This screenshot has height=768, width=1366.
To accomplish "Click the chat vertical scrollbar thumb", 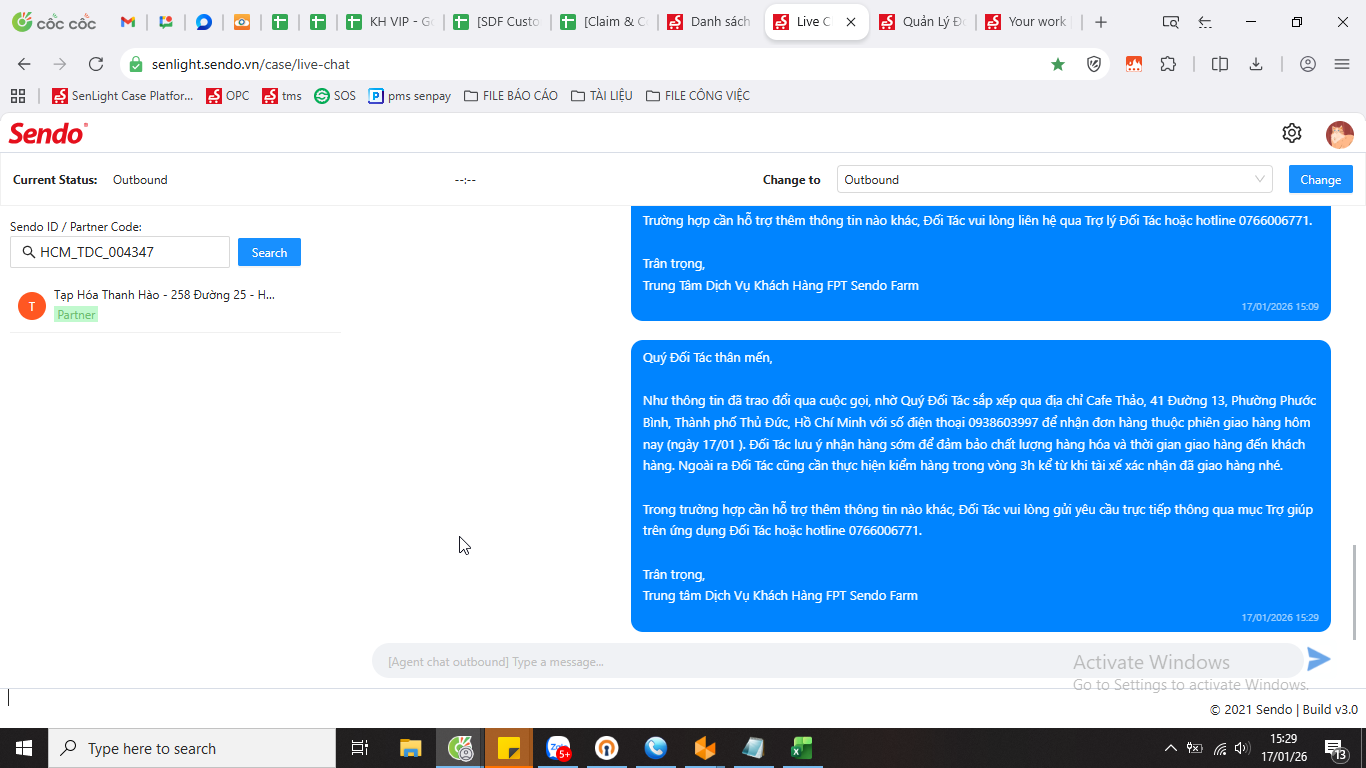I will tap(1355, 592).
